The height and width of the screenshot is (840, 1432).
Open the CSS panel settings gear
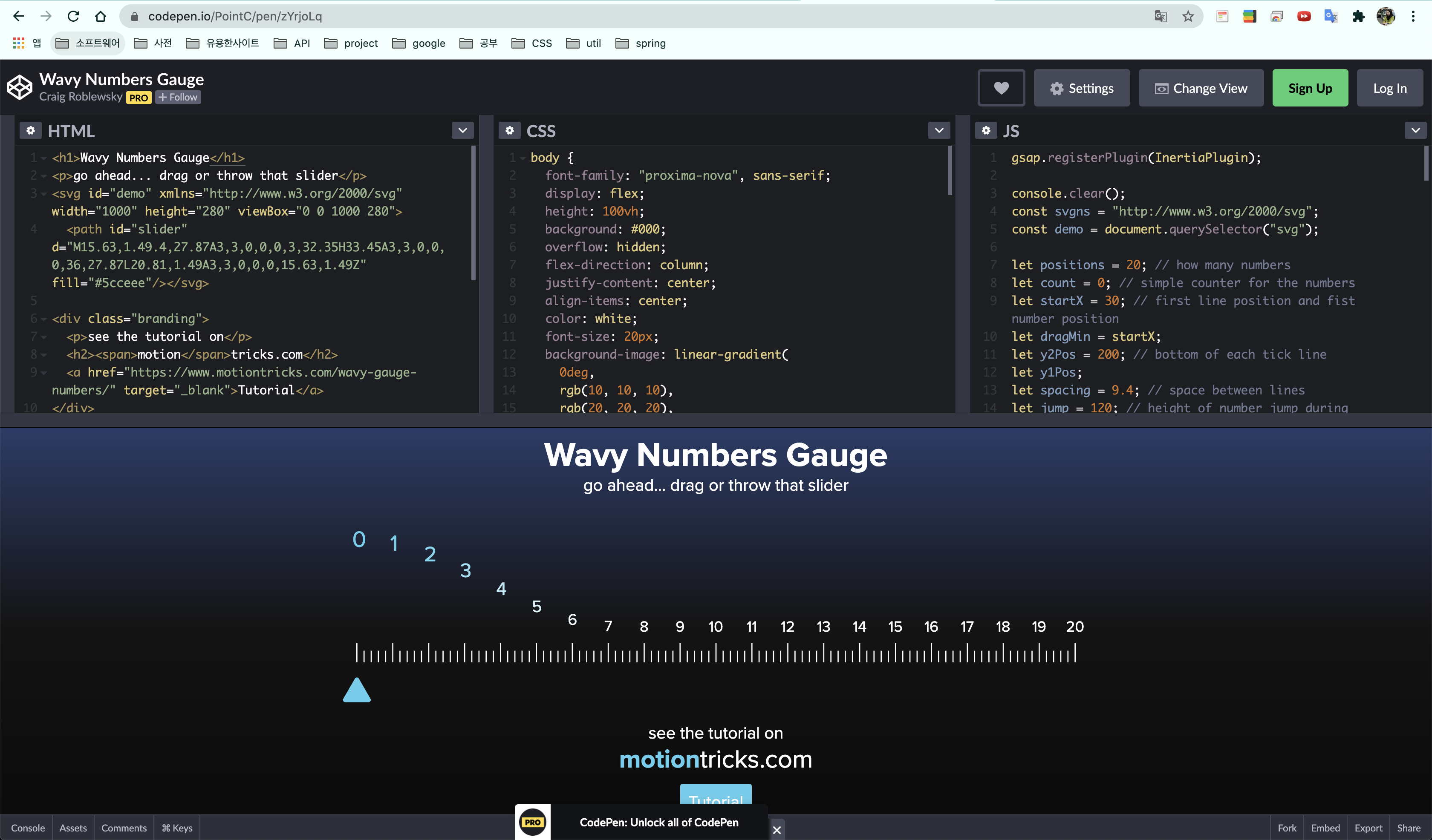[509, 131]
